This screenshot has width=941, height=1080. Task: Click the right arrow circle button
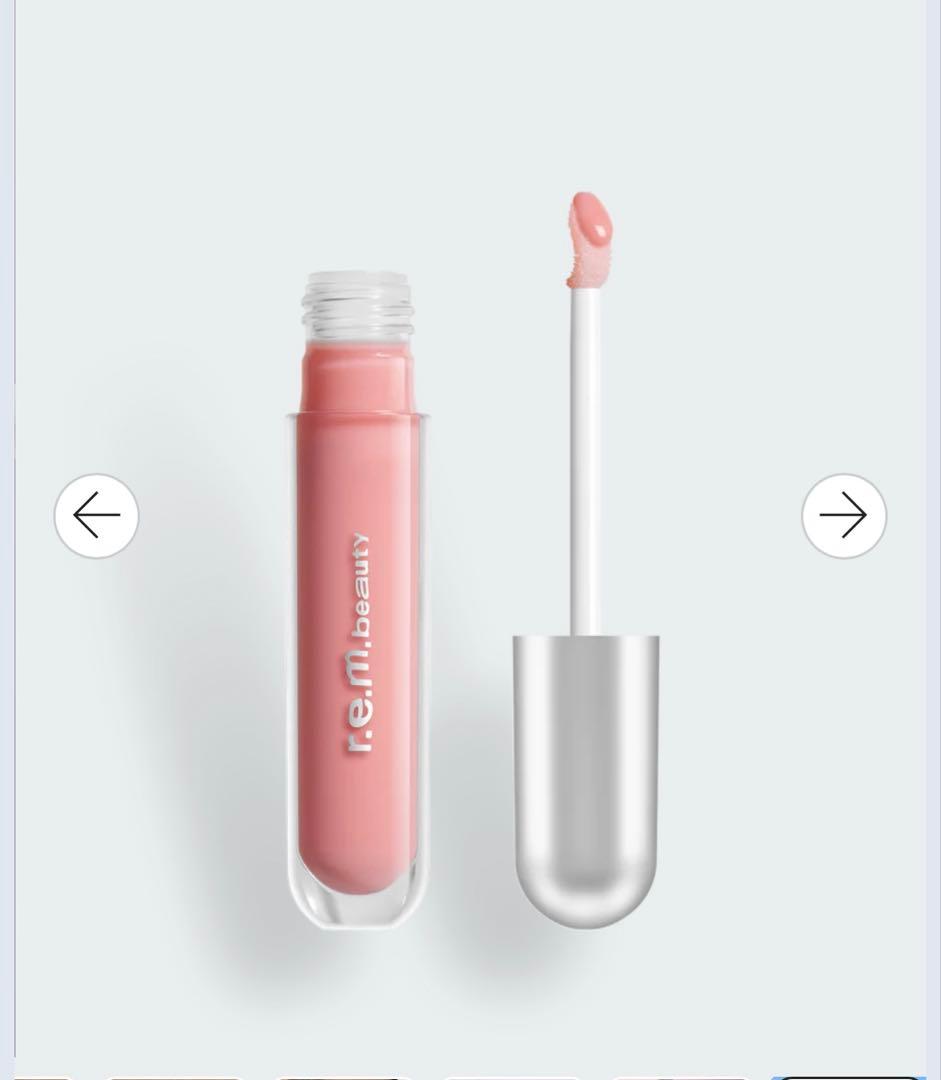click(x=844, y=515)
